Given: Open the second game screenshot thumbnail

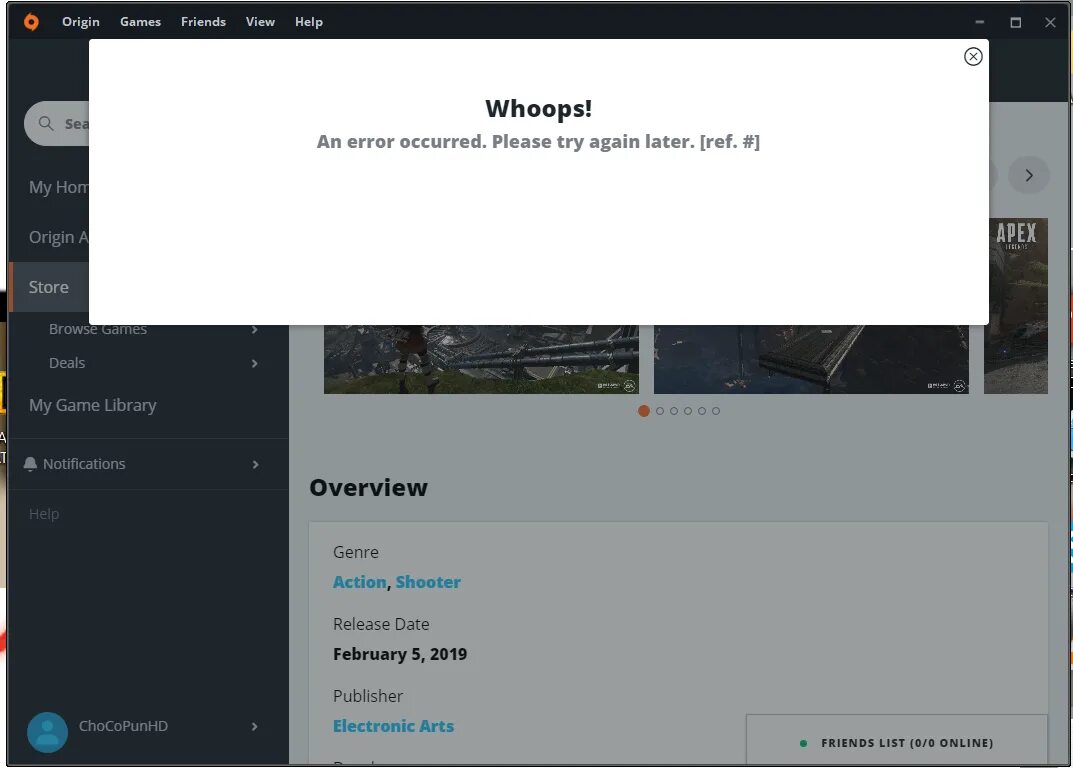Looking at the screenshot, I should 811,359.
